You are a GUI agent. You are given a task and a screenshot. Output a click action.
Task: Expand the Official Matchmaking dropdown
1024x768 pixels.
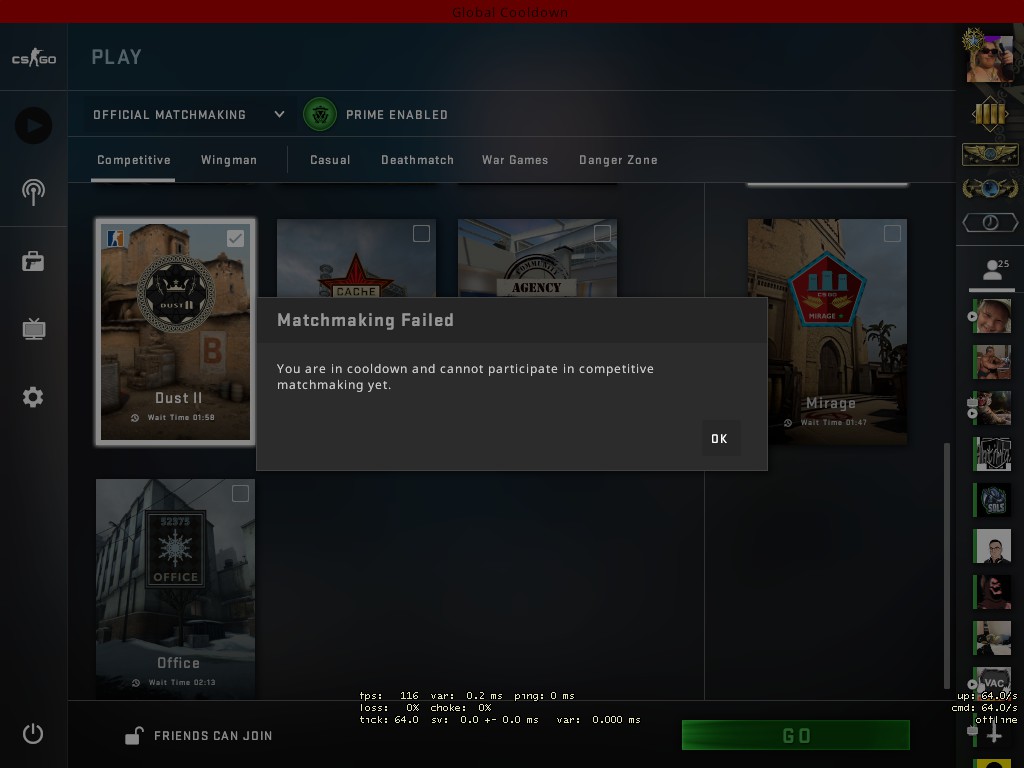pyautogui.click(x=188, y=115)
